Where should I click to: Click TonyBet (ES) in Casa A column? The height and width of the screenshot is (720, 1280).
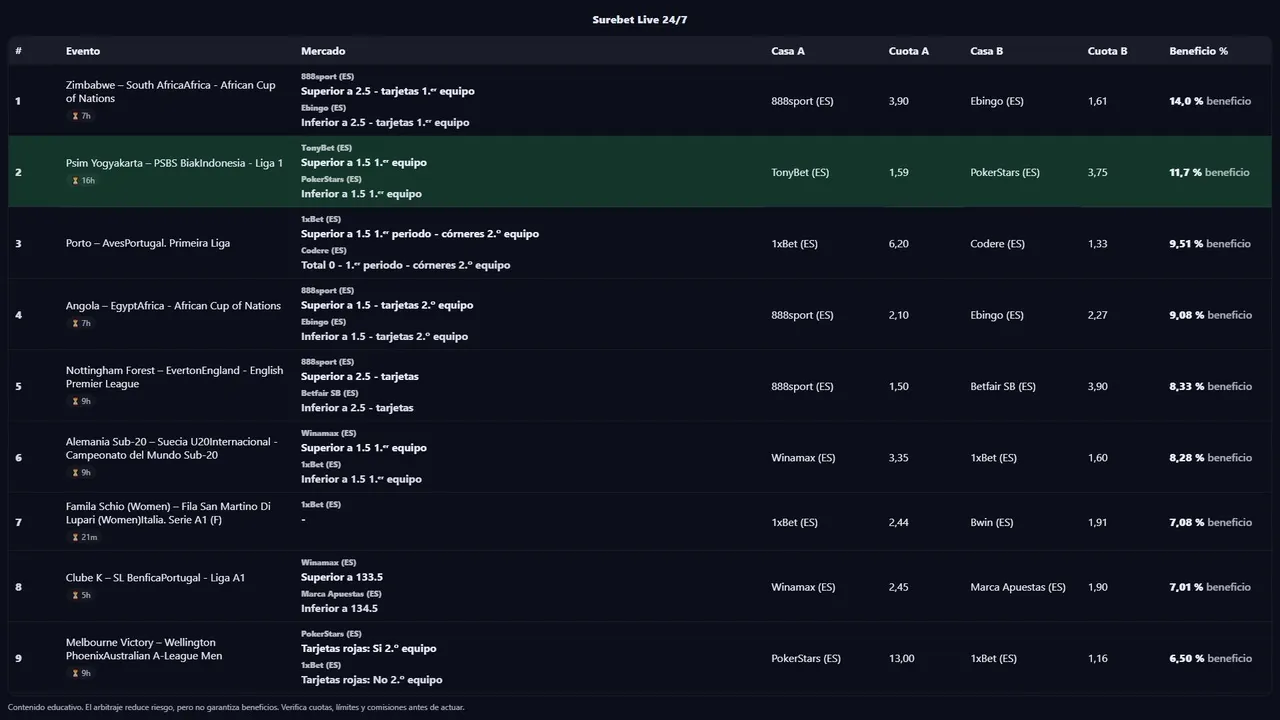(x=800, y=172)
